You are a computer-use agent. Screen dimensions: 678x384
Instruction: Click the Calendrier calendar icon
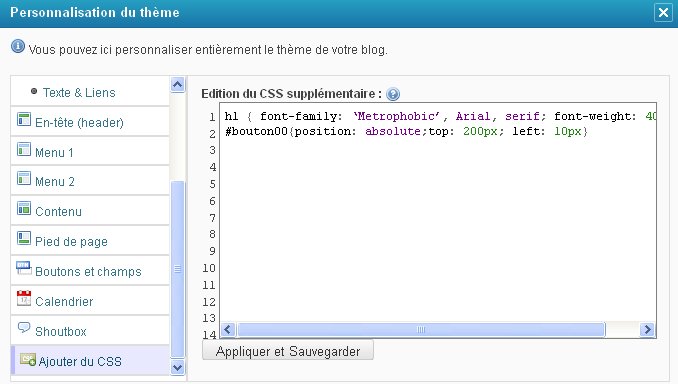coord(24,298)
